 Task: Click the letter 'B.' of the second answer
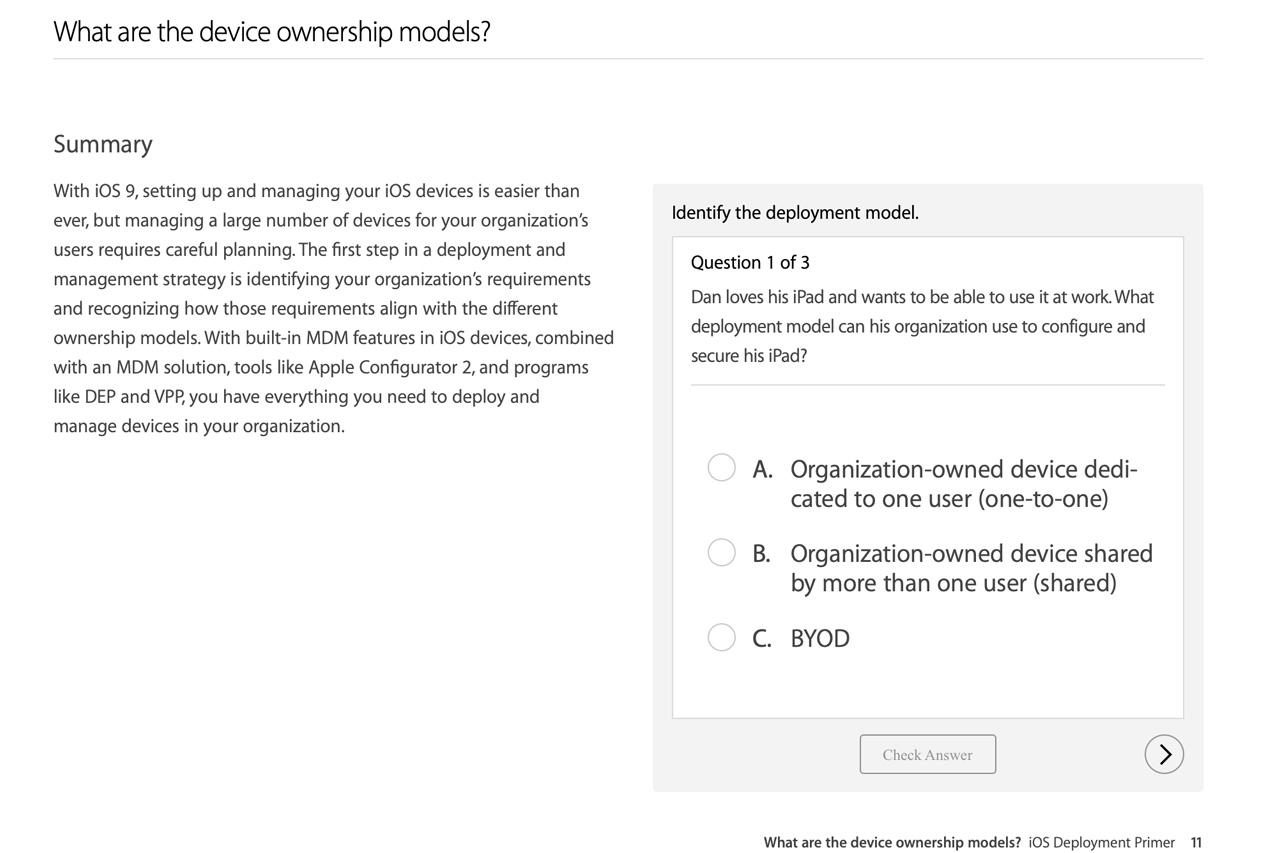click(762, 554)
